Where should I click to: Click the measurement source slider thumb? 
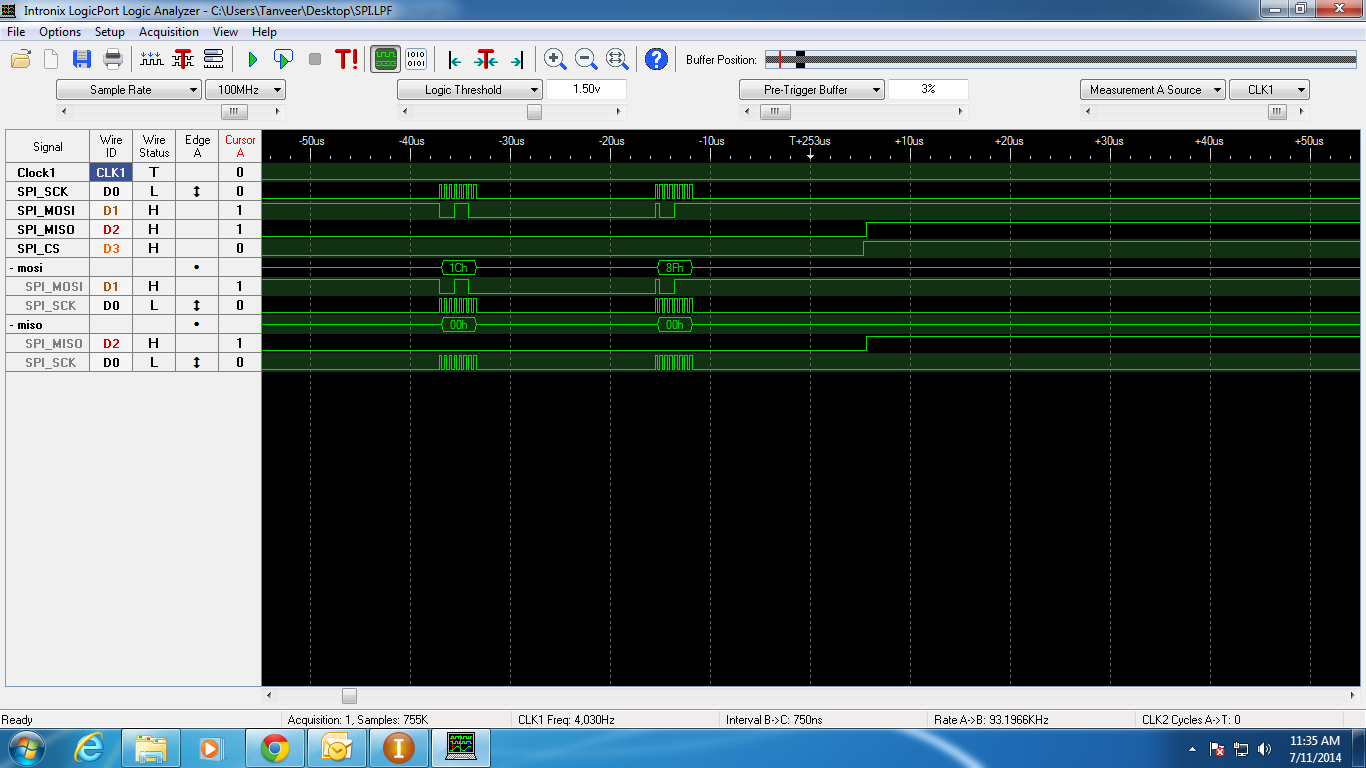1277,112
